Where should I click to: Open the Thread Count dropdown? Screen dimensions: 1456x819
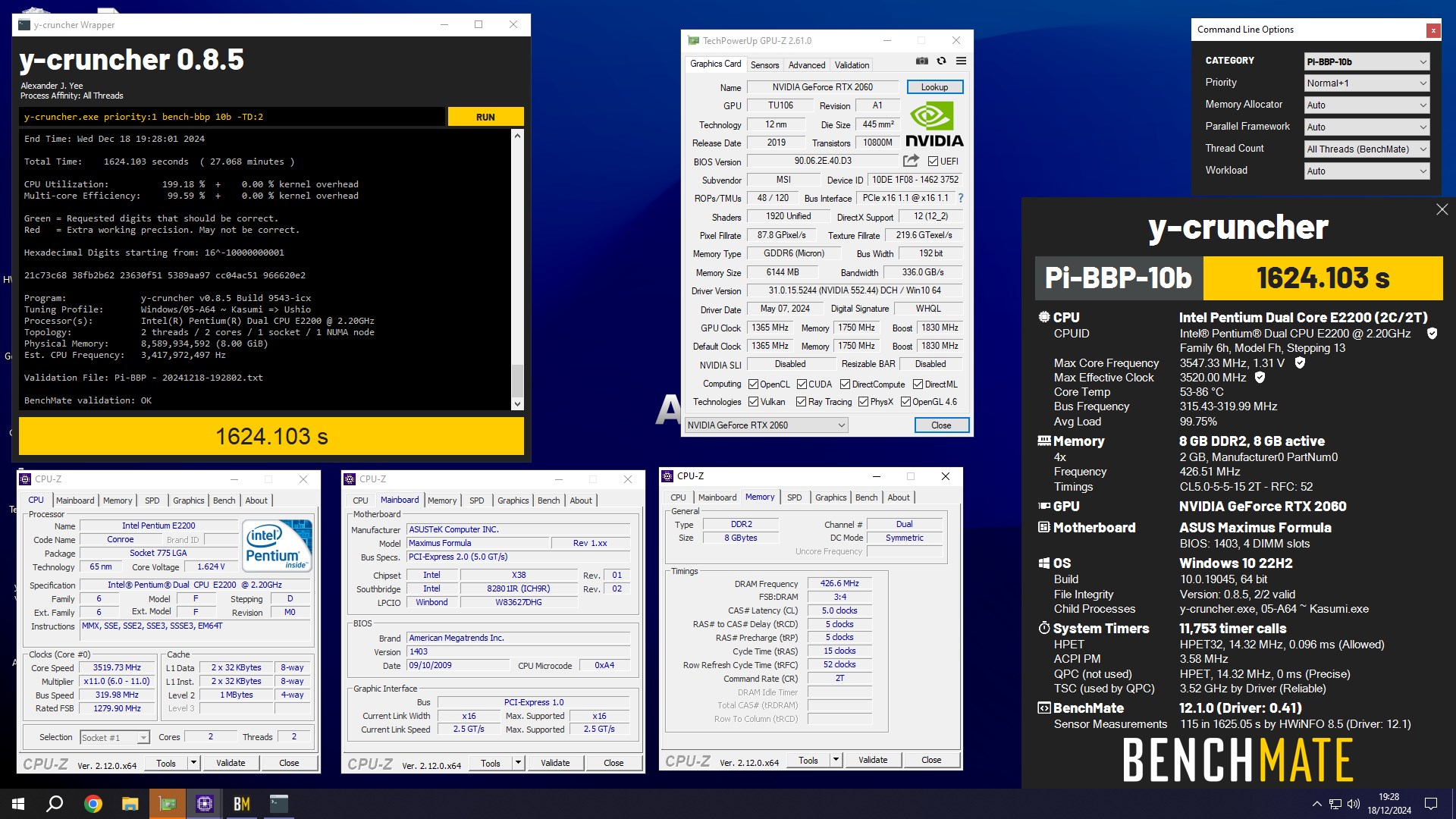coord(1367,149)
